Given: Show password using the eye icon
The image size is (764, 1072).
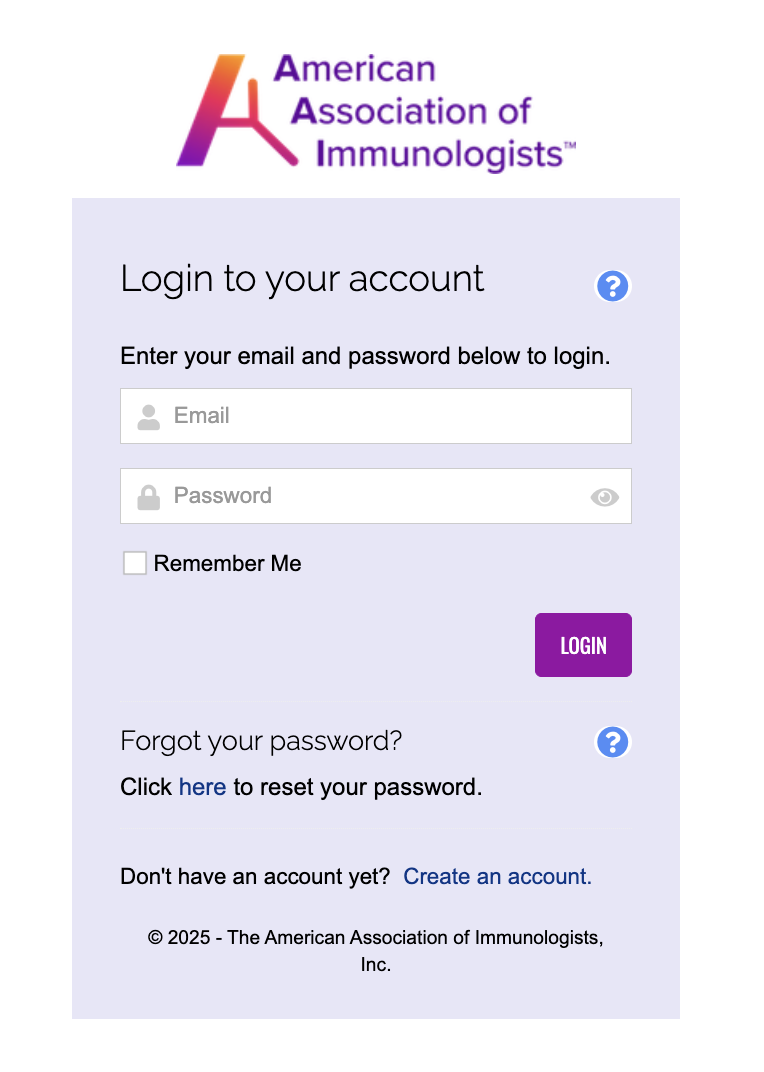Looking at the screenshot, I should tap(604, 497).
